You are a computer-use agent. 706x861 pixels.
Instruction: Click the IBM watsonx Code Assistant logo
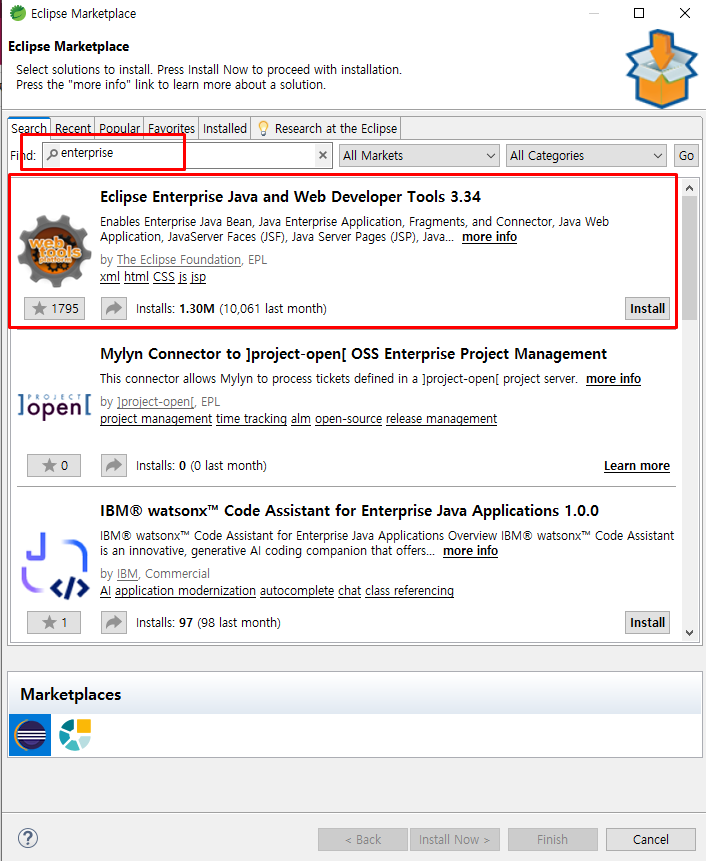coord(54,566)
